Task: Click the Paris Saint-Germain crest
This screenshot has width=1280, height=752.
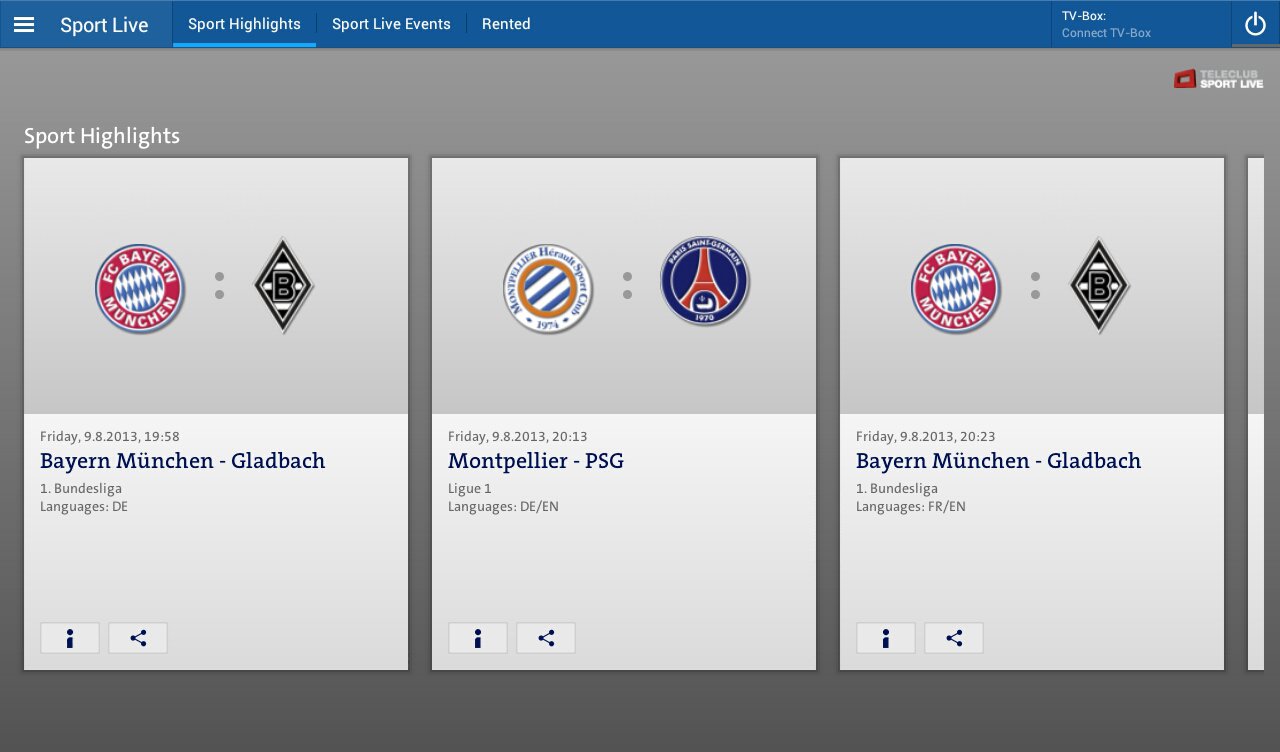Action: point(705,281)
